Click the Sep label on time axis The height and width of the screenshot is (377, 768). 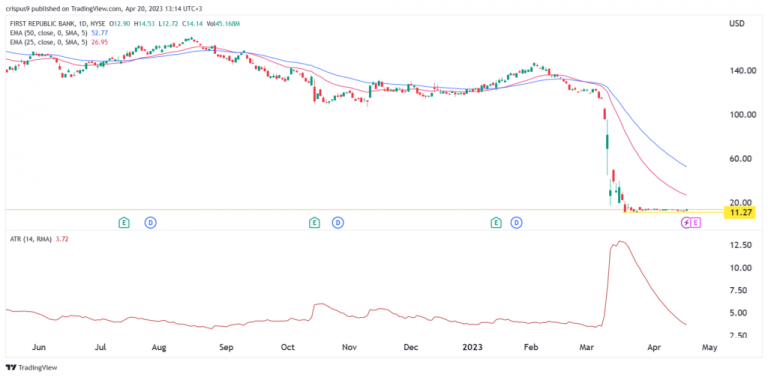point(226,348)
